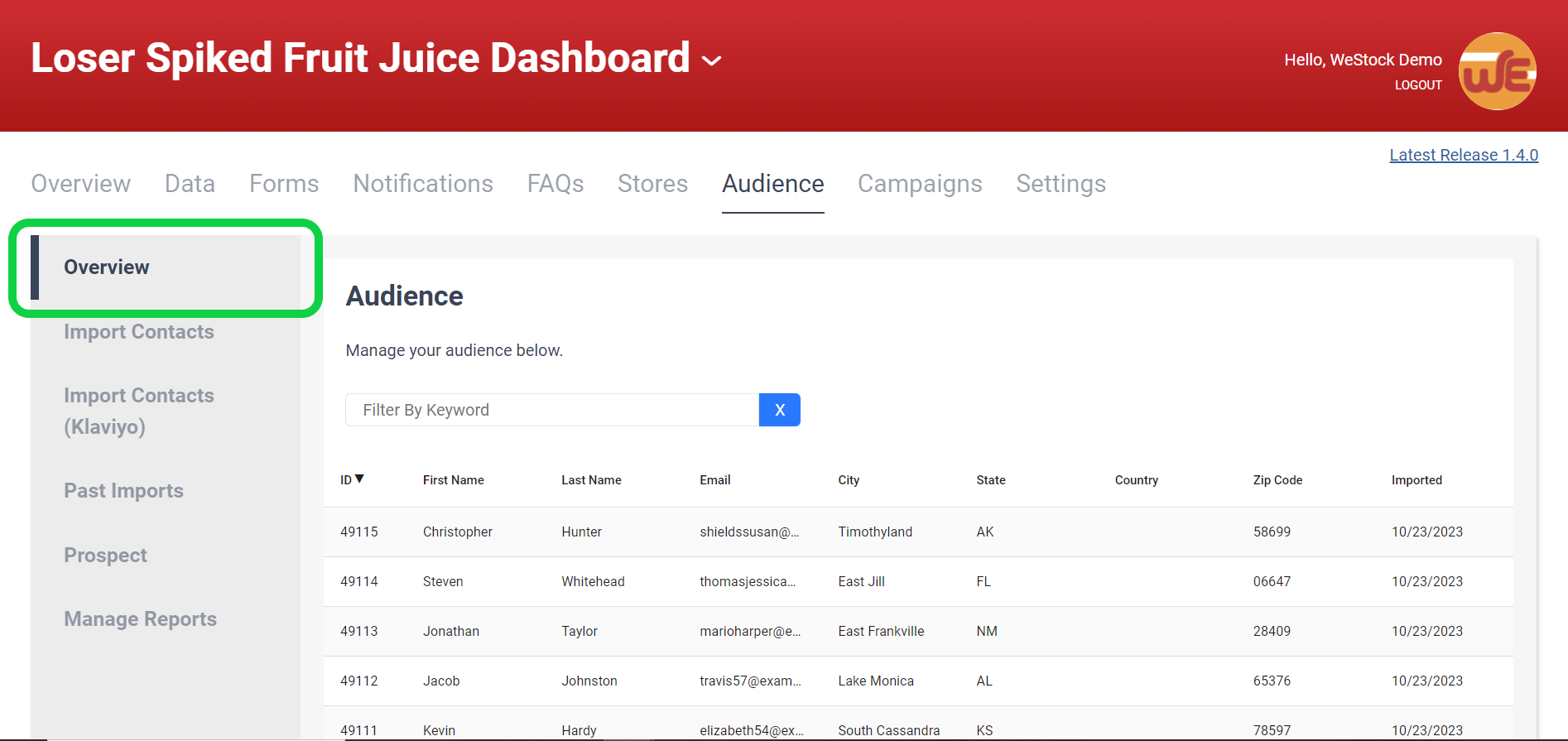Open the Overview top tab
This screenshot has width=1568, height=741.
(81, 183)
